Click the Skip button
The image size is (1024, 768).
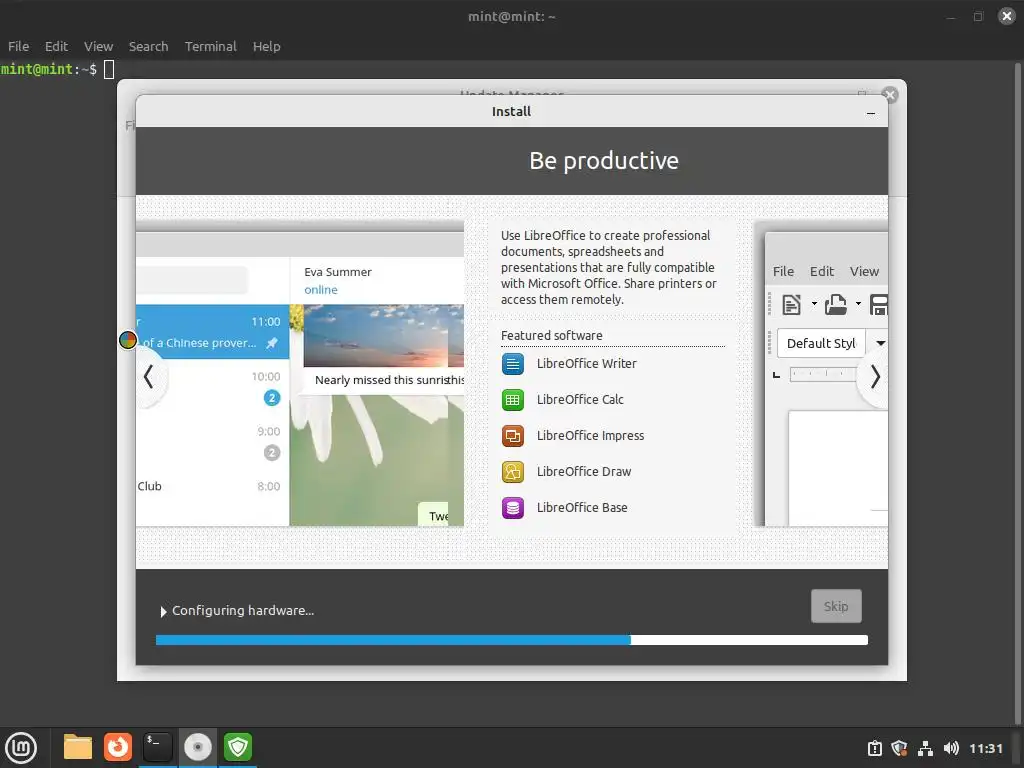[836, 606]
